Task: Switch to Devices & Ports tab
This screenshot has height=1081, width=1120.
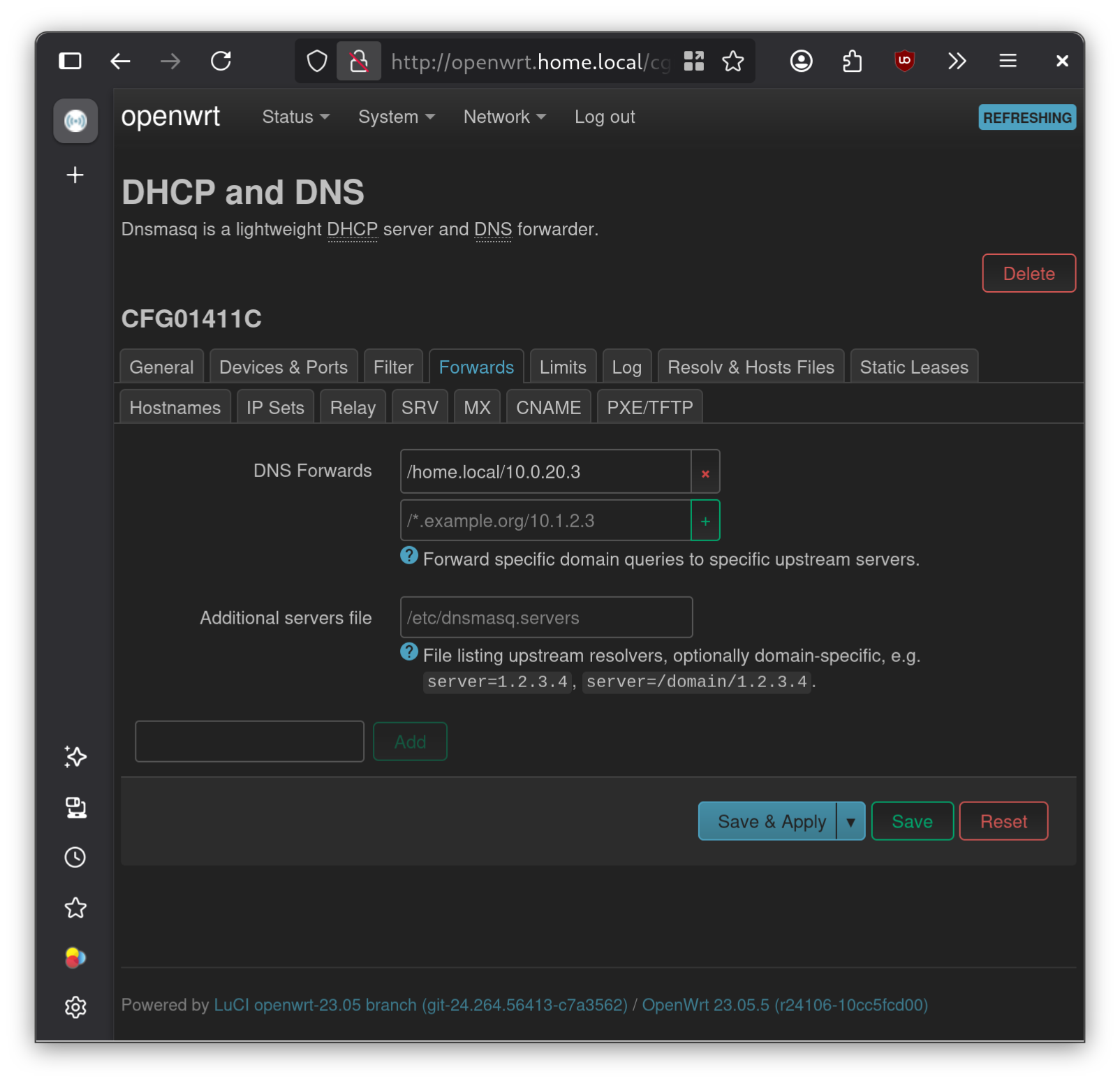Action: (283, 367)
